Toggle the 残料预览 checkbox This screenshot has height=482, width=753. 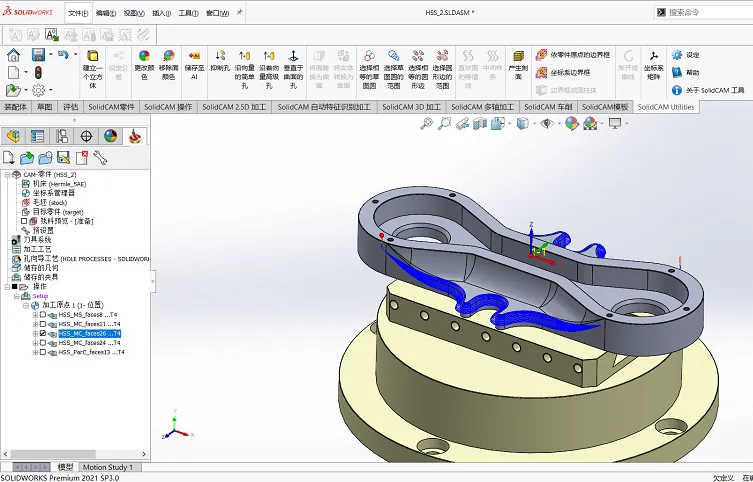pos(24,220)
